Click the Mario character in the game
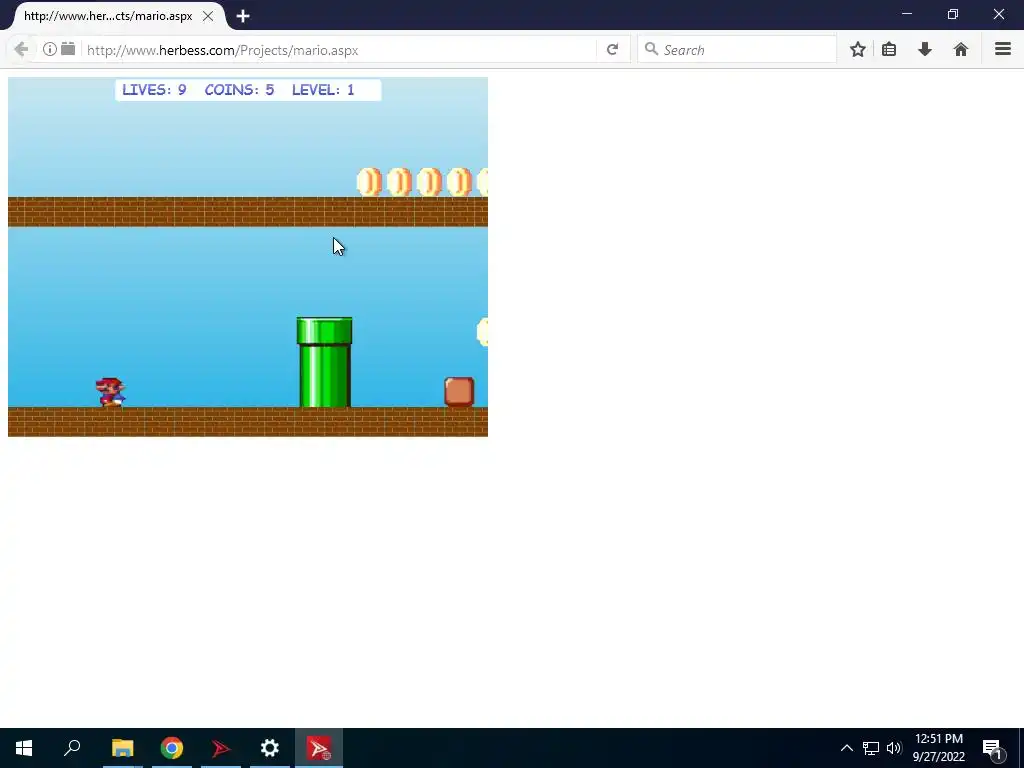The image size is (1024, 768). (110, 392)
